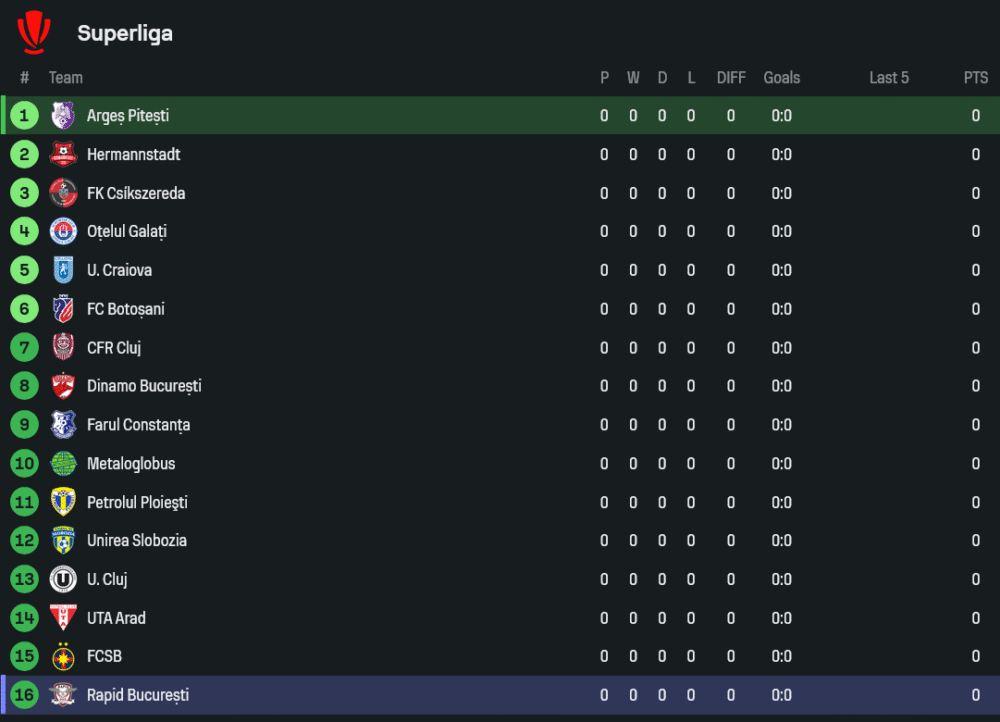Click the CFR Cluj club crest
This screenshot has width=1000, height=722.
[63, 348]
